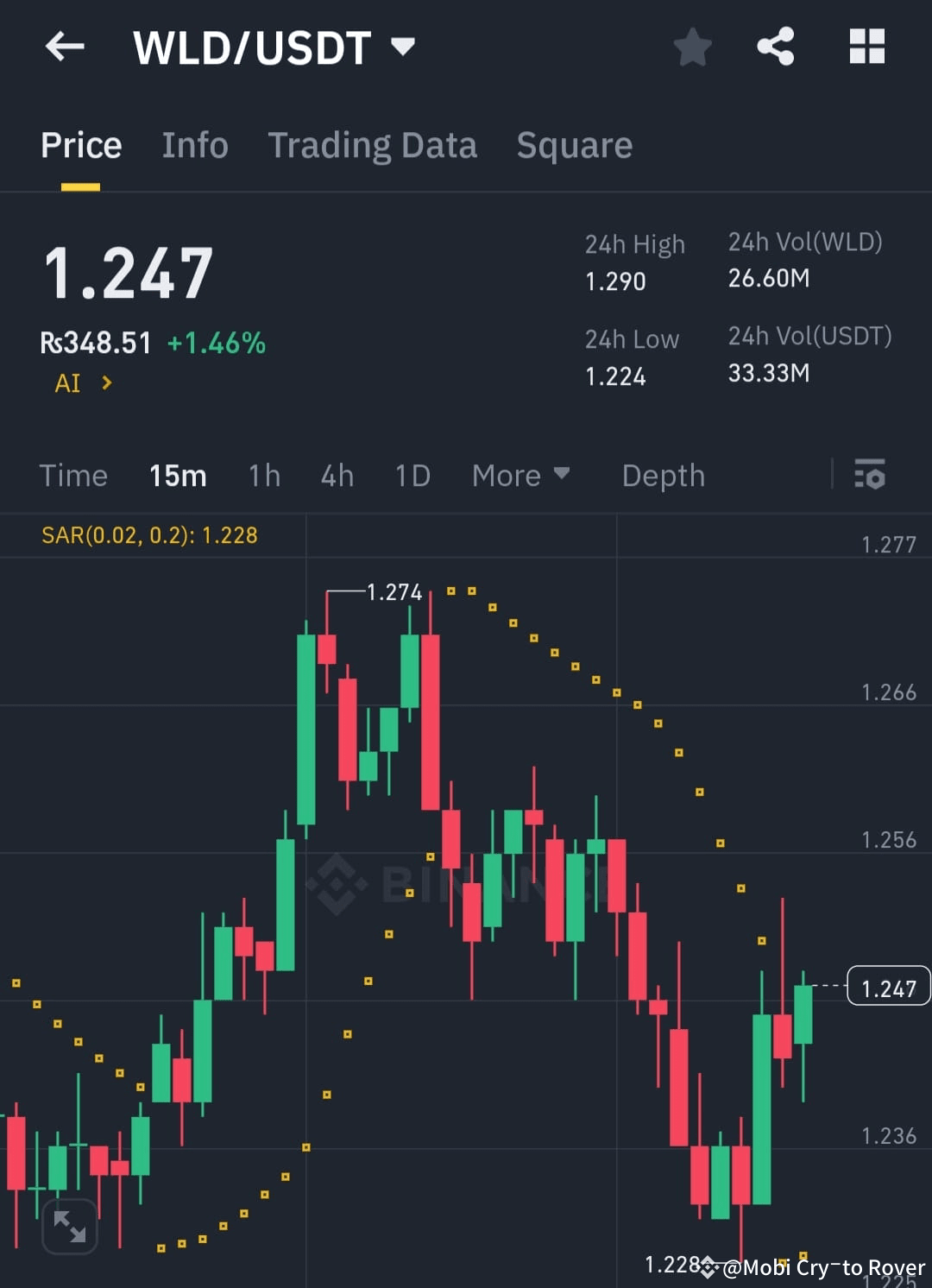932x1288 pixels.
Task: Switch chart interval to 1D
Action: (x=412, y=476)
